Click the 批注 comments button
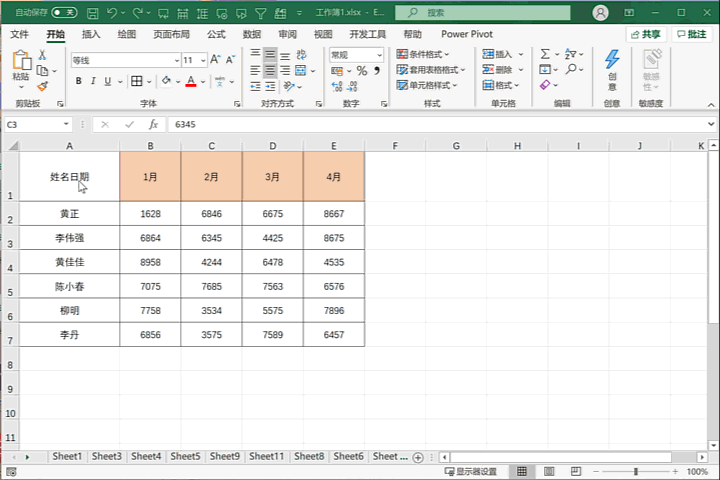 692,34
